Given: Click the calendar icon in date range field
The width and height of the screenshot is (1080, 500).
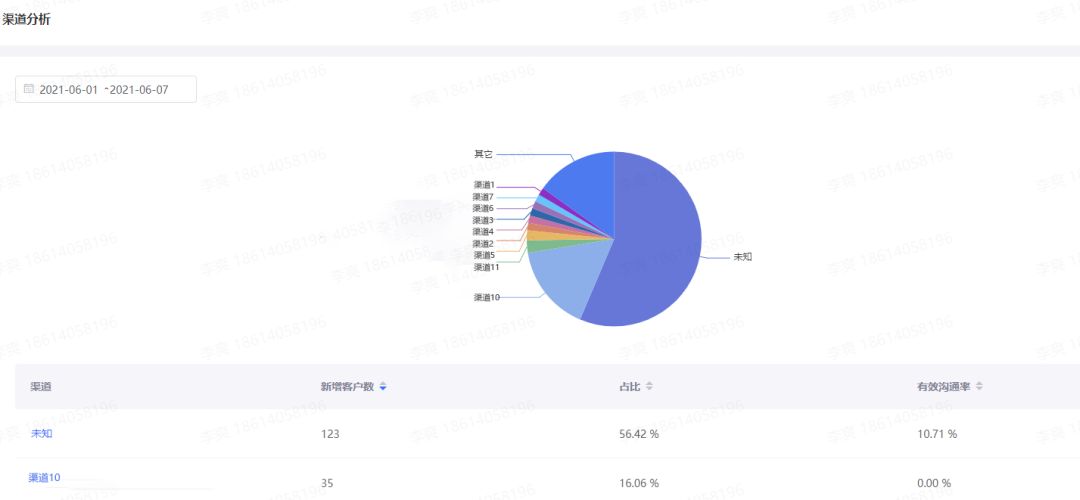Looking at the screenshot, I should (29, 89).
